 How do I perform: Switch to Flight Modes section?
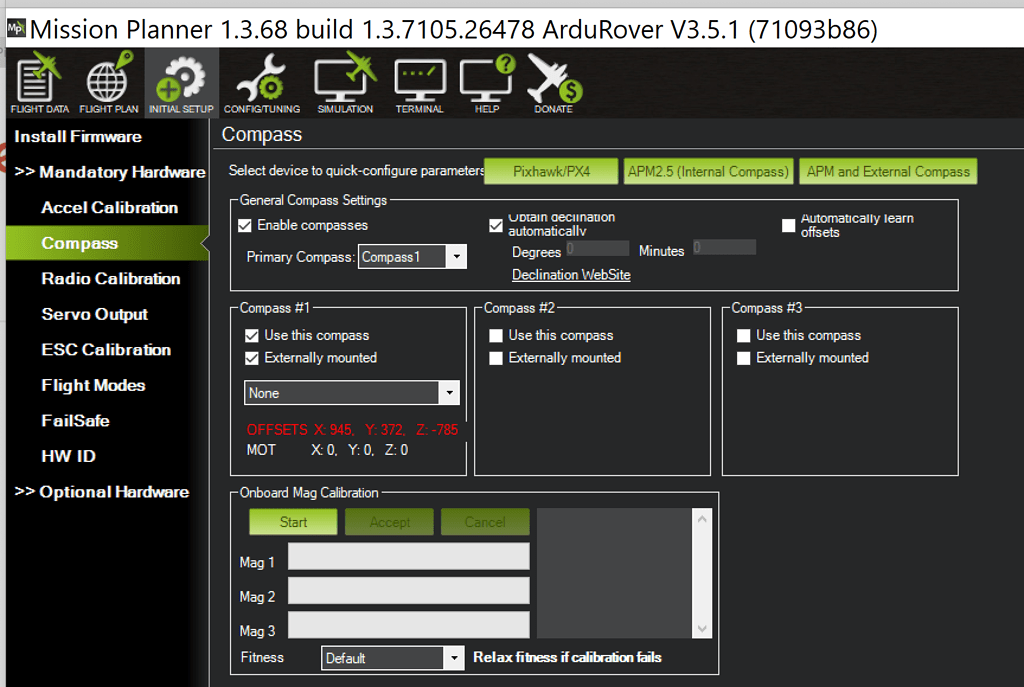(93, 385)
